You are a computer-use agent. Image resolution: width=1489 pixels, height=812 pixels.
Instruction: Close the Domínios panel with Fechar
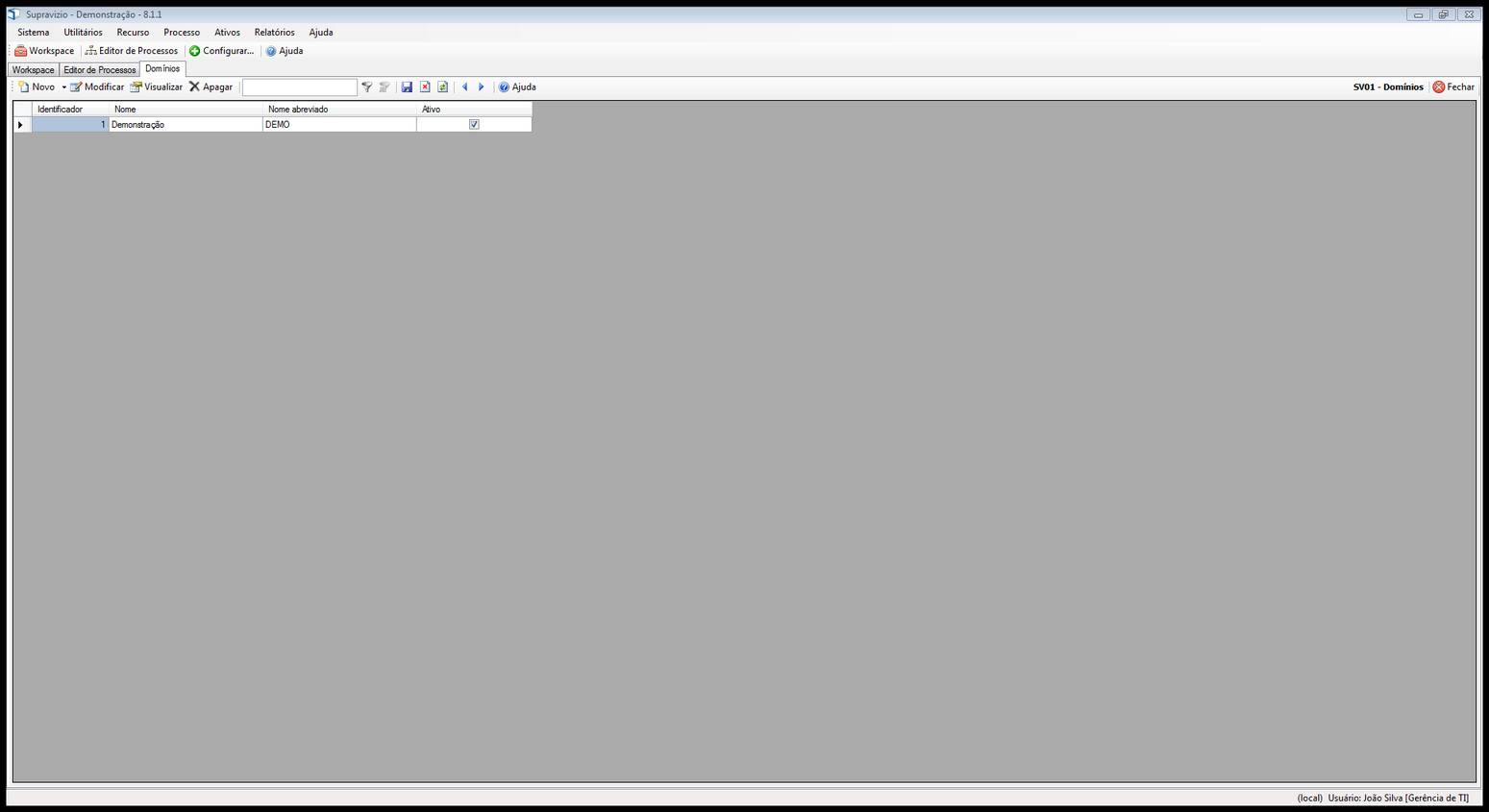pyautogui.click(x=1452, y=87)
